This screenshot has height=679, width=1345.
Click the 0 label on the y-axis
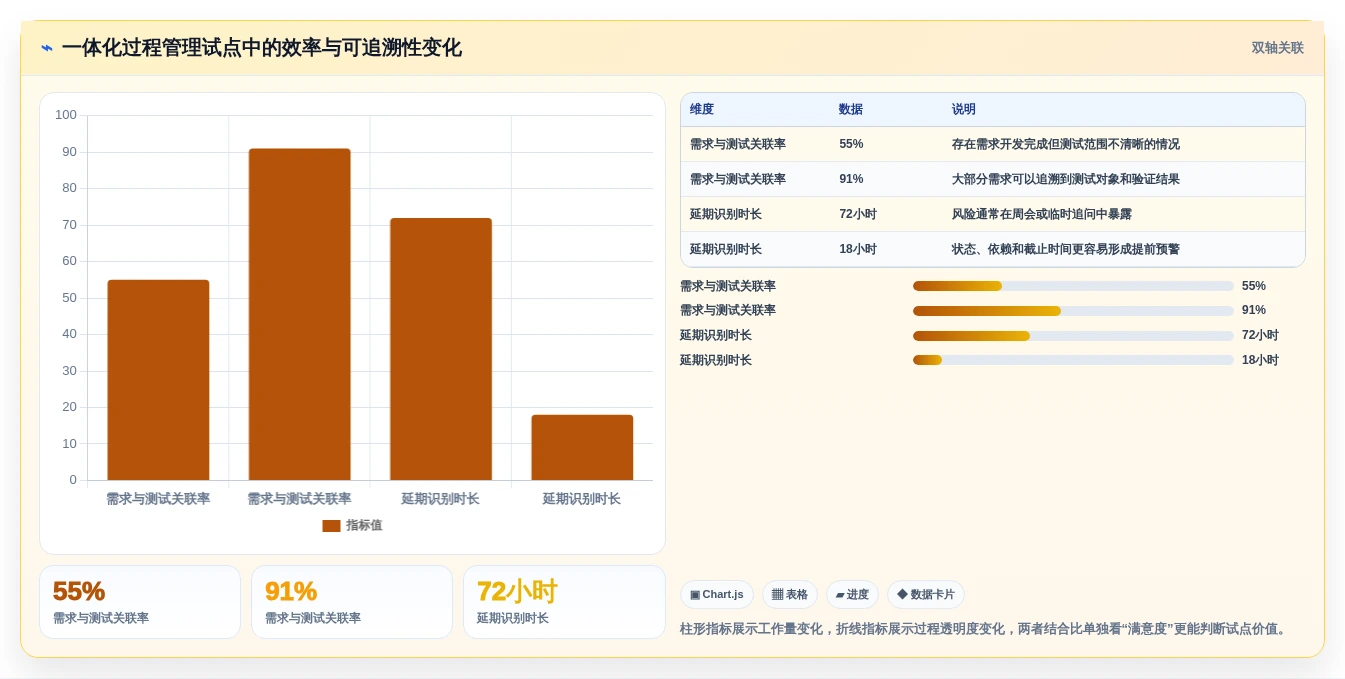(73, 480)
